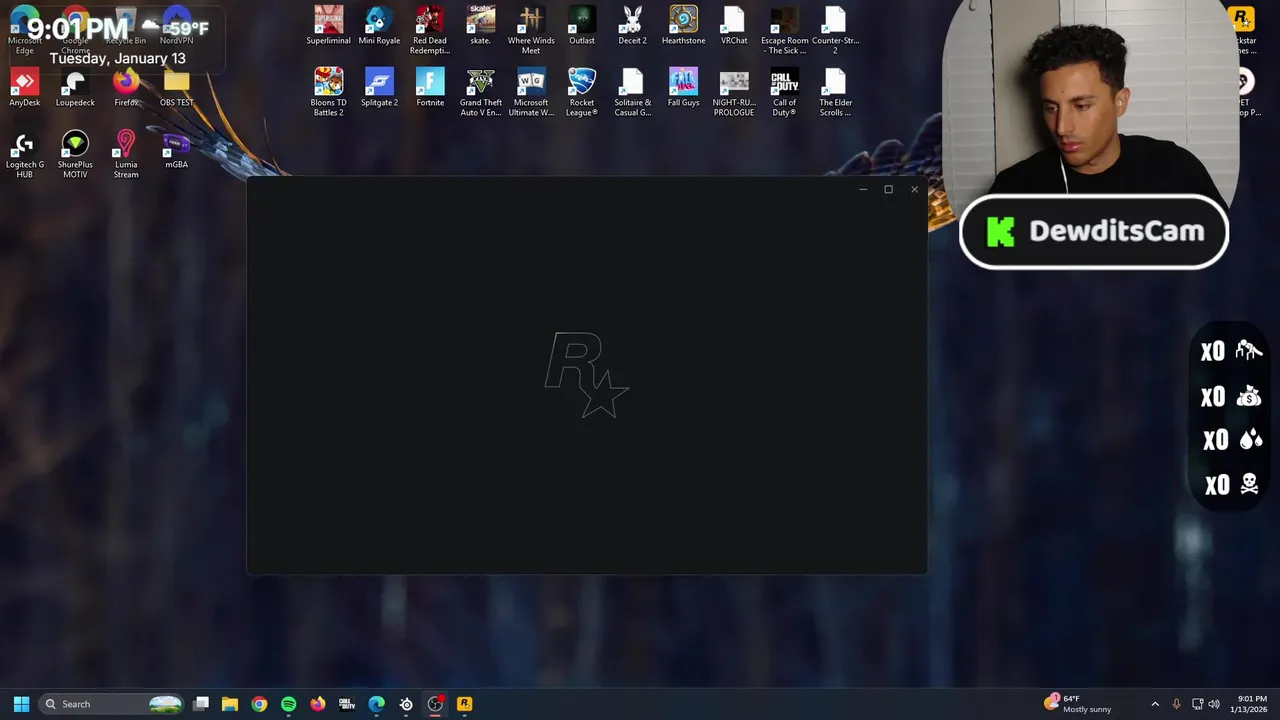
Task: Switch to OBS Studio in the taskbar
Action: (x=435, y=704)
